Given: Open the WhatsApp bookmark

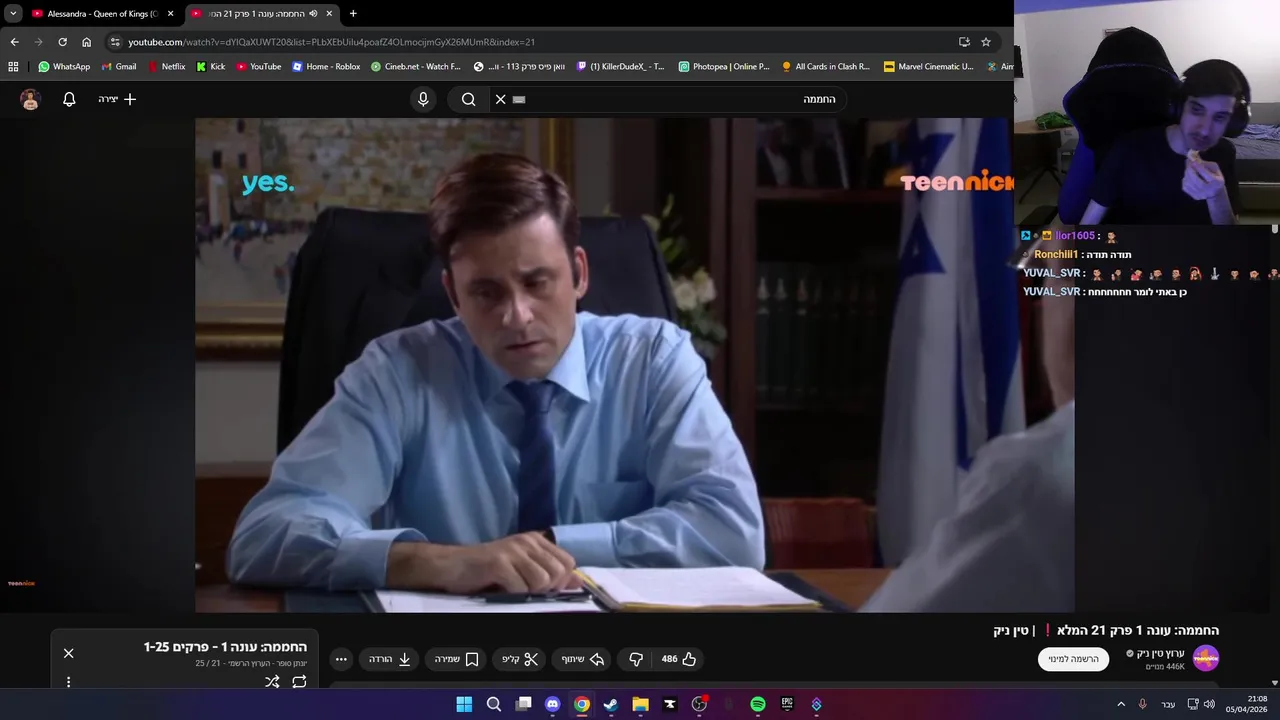Looking at the screenshot, I should 64,67.
